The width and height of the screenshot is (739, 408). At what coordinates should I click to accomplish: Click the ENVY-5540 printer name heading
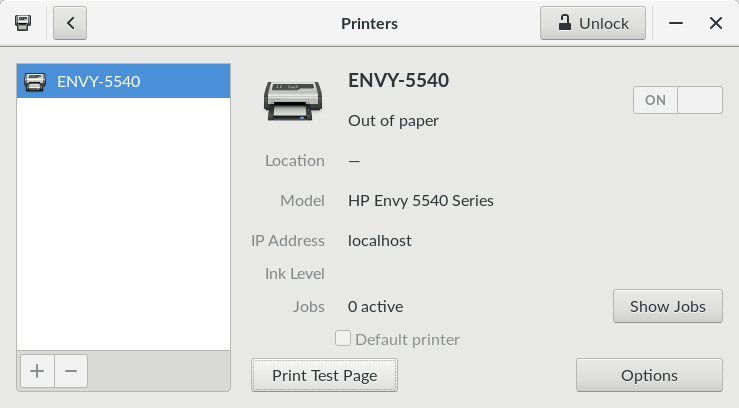click(x=398, y=80)
